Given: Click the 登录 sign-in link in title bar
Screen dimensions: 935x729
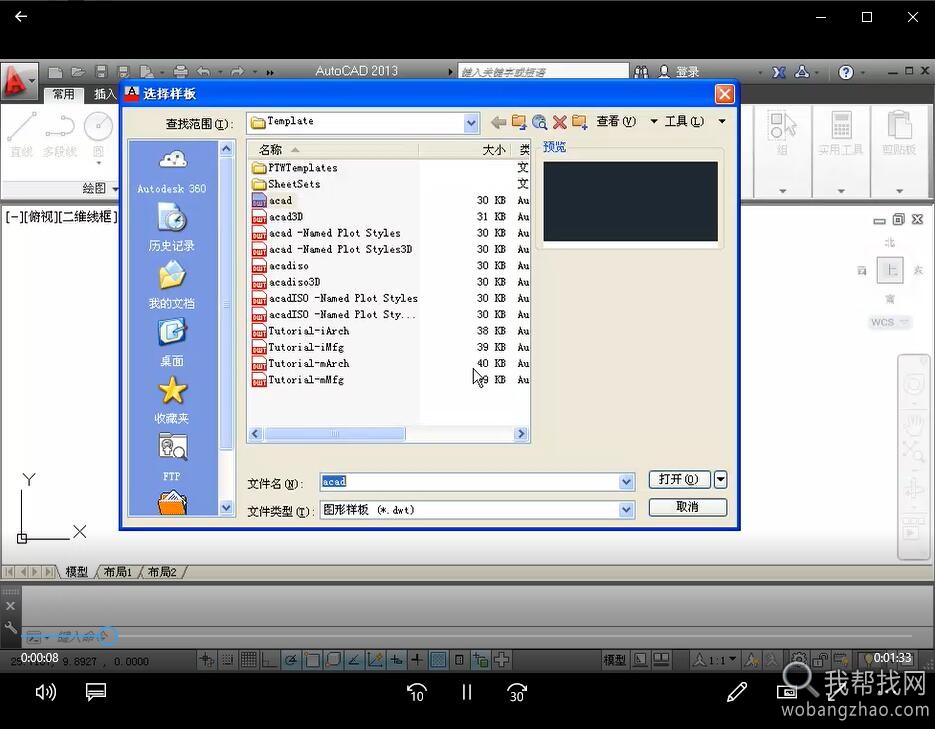Looking at the screenshot, I should point(687,72).
